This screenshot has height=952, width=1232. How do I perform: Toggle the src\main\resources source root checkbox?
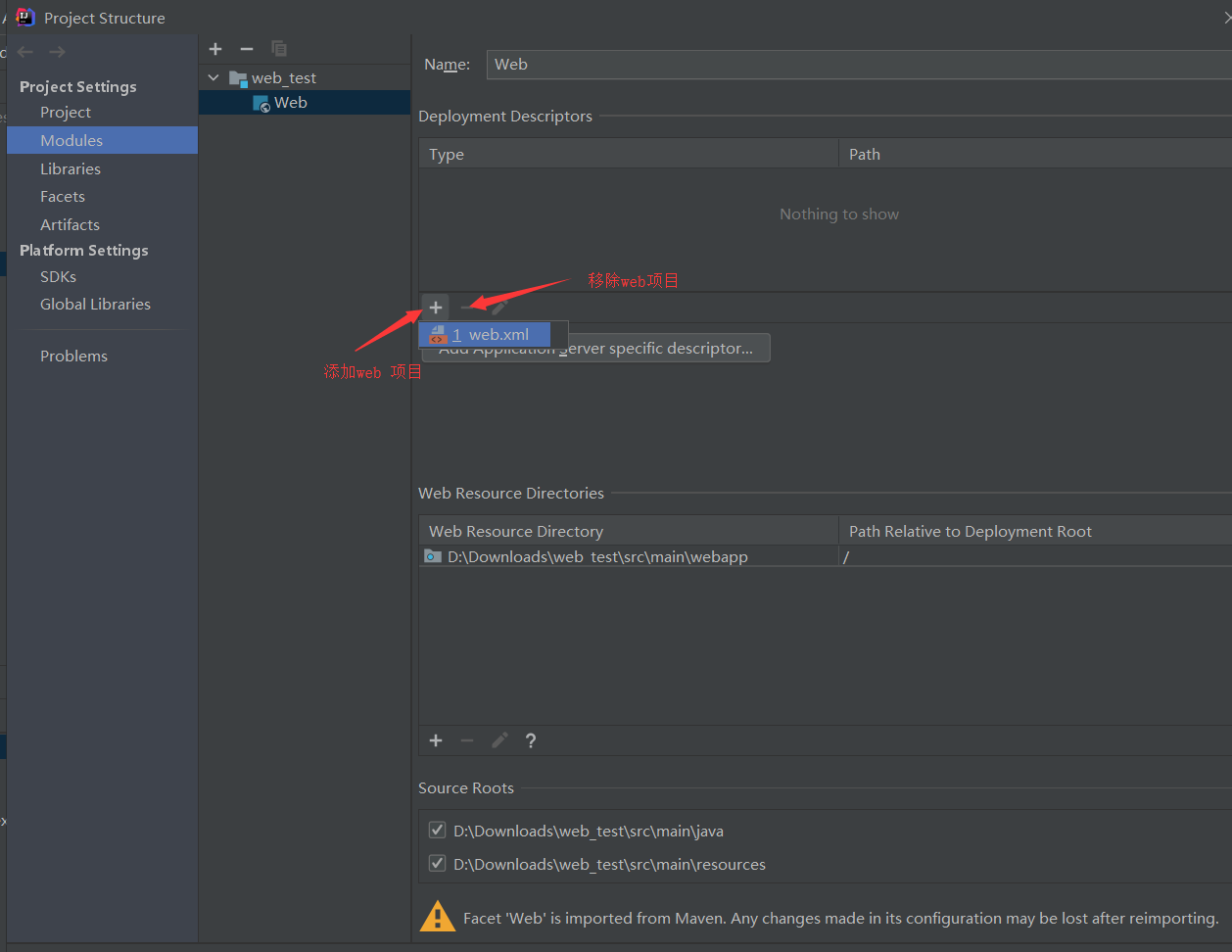tap(437, 864)
